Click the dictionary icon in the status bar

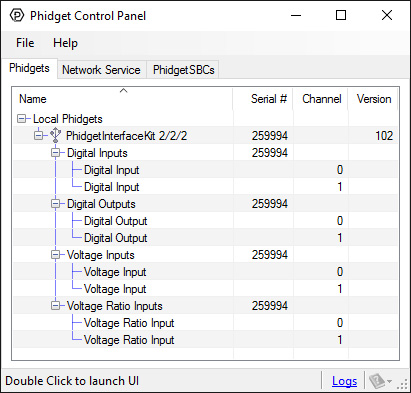coord(377,381)
